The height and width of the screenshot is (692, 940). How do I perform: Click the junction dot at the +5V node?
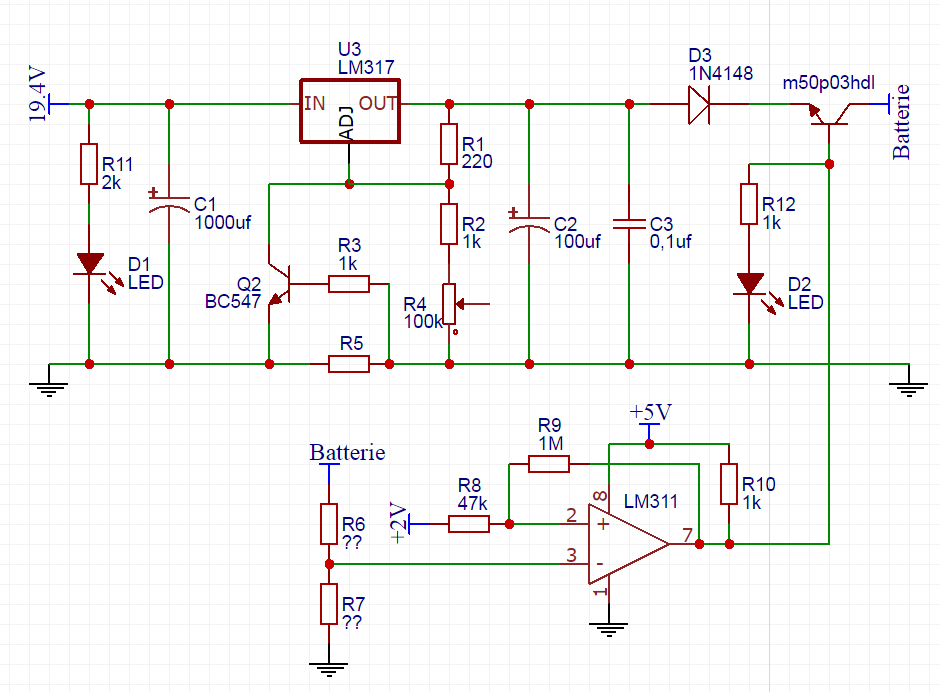[649, 444]
